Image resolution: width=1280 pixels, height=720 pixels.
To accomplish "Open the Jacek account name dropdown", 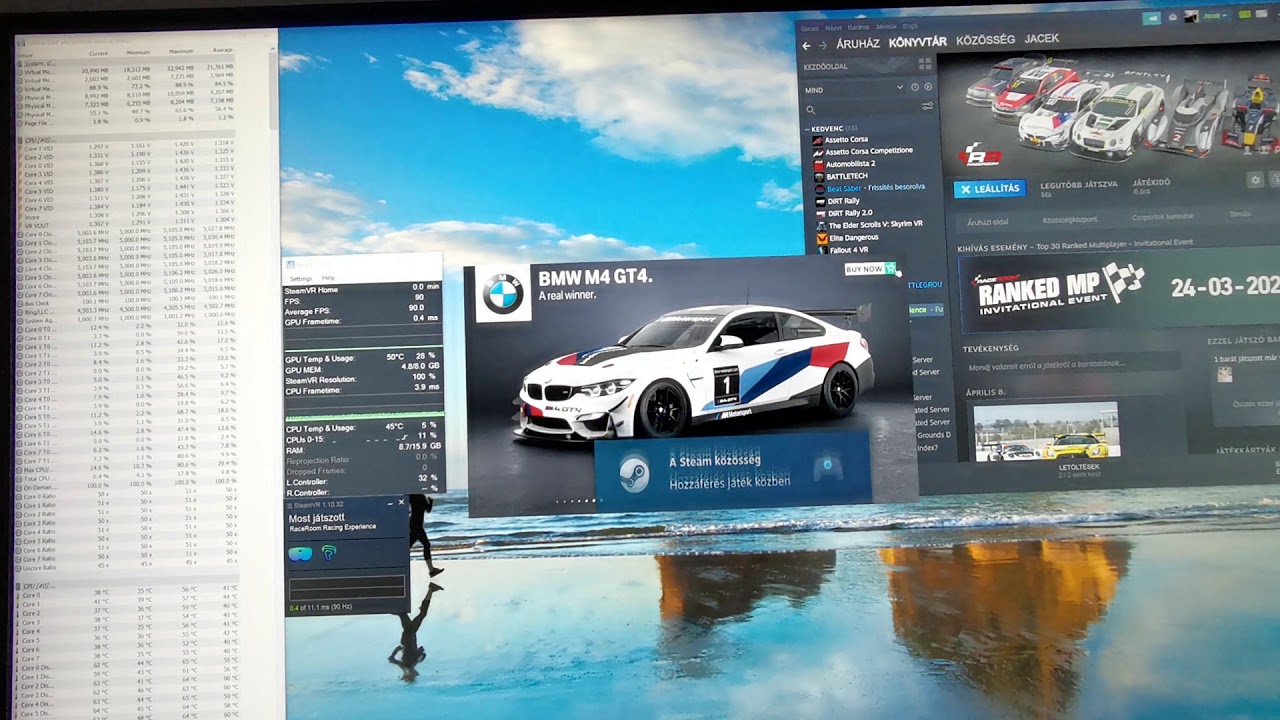I will [1213, 17].
